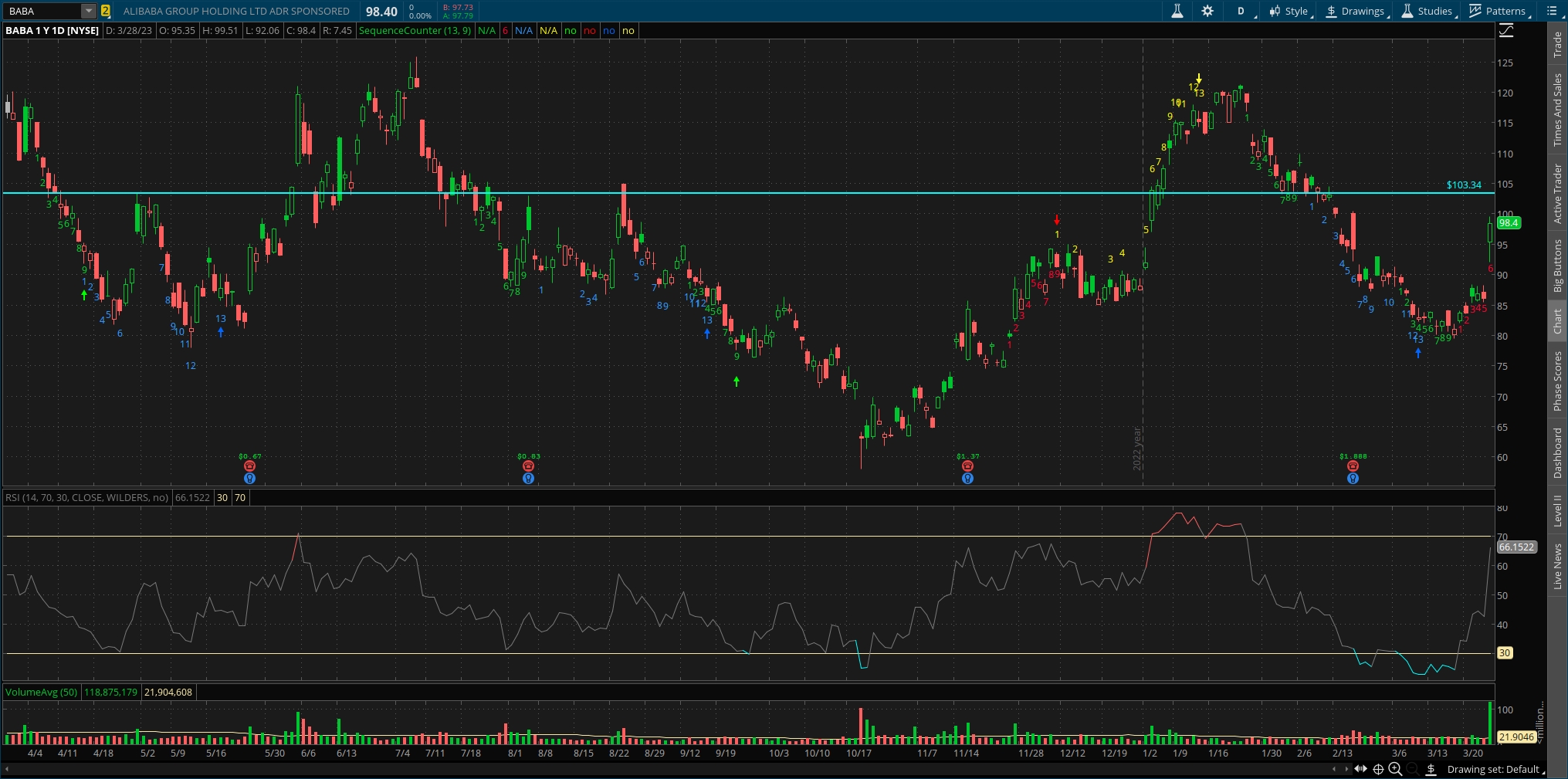The height and width of the screenshot is (779, 1568).
Task: Open the symbol selector dropdown arrow
Action: pos(89,11)
